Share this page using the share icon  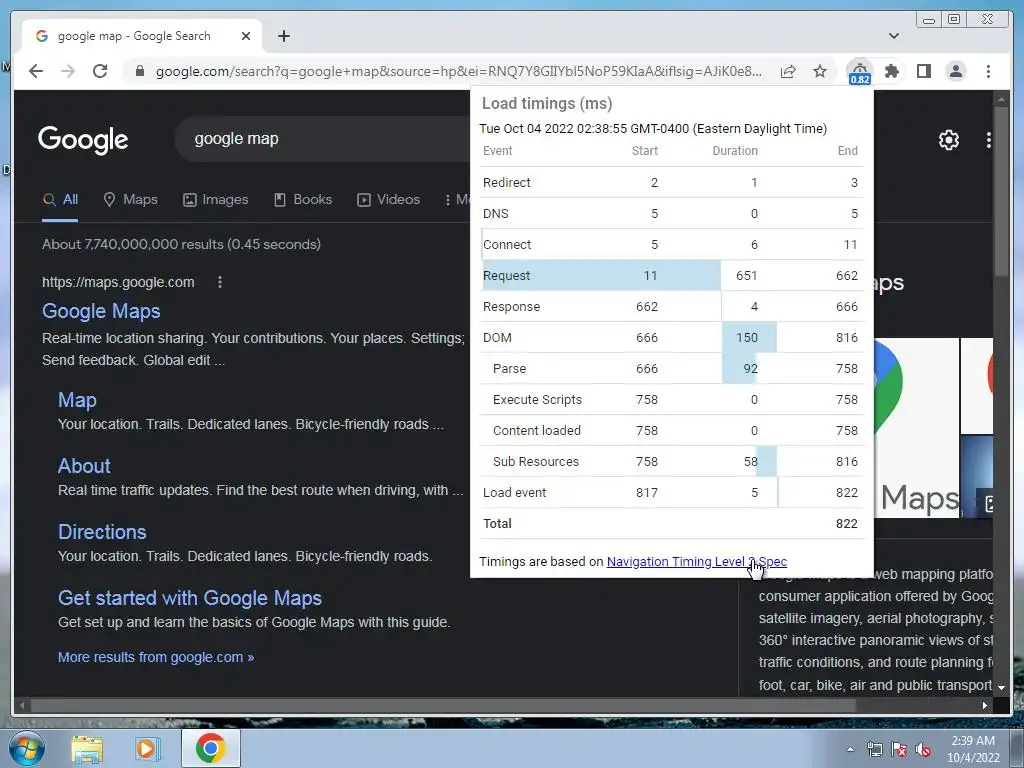coord(788,71)
